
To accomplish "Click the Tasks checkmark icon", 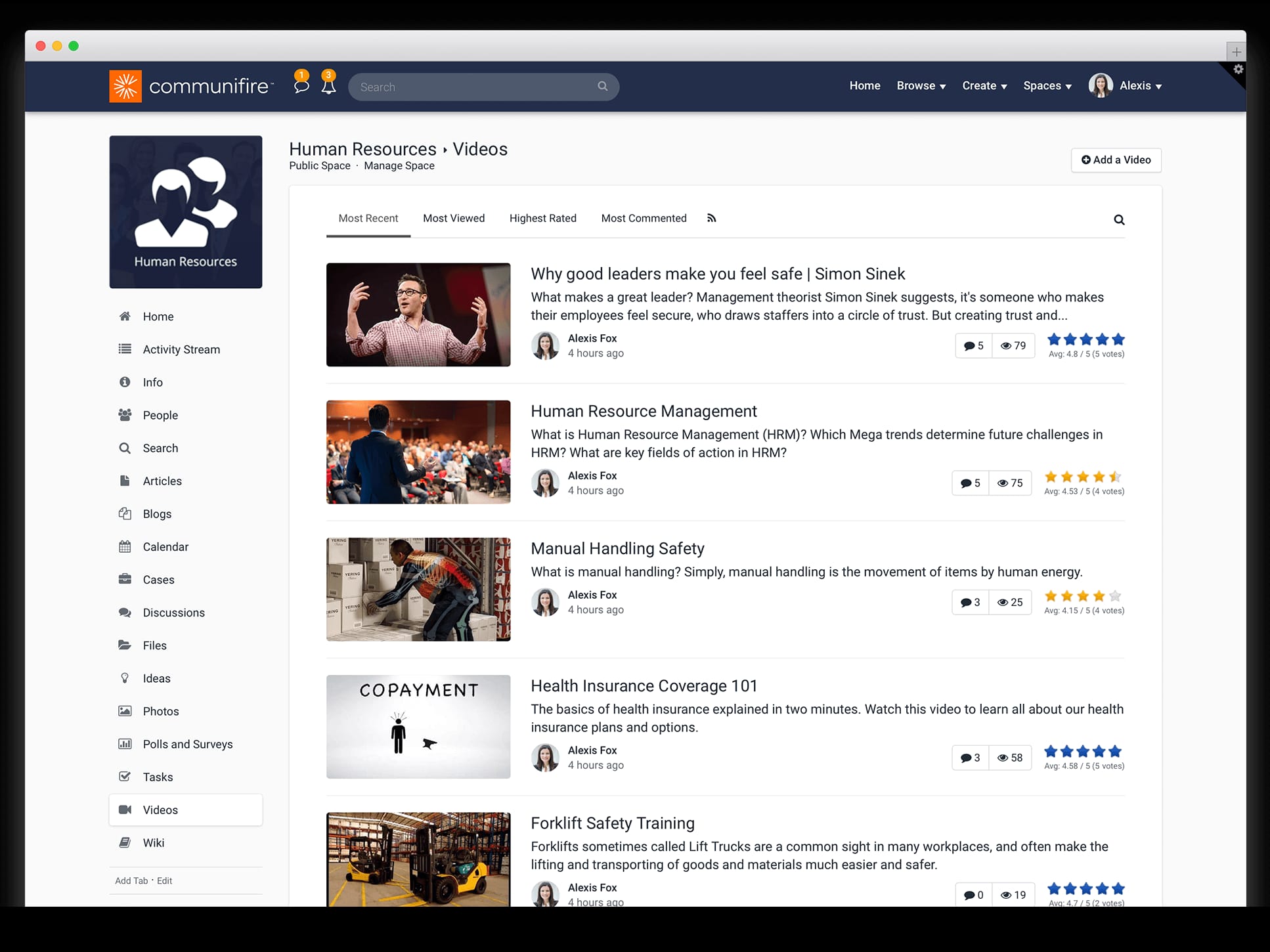I will click(125, 777).
